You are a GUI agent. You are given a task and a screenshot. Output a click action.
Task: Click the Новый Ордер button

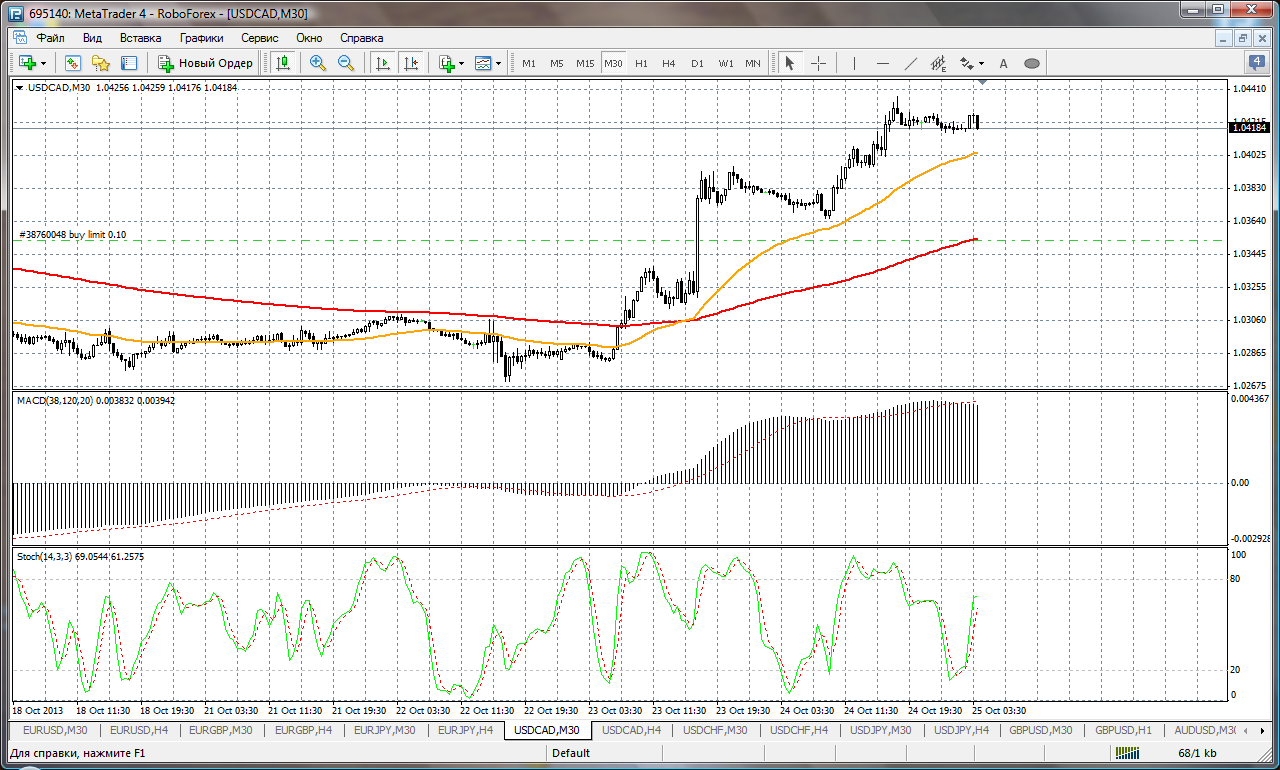206,63
